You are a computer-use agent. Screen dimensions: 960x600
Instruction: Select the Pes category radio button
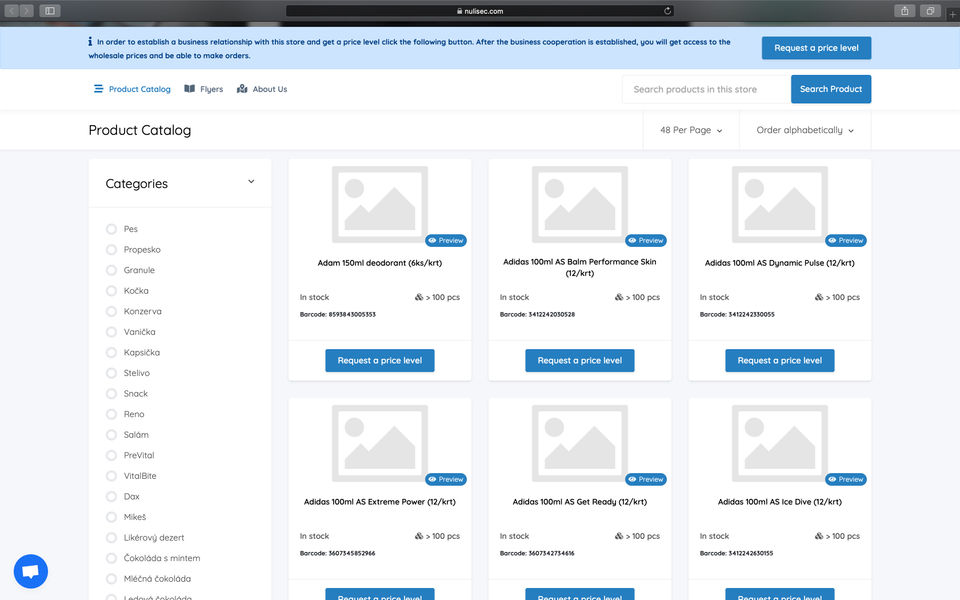click(111, 229)
